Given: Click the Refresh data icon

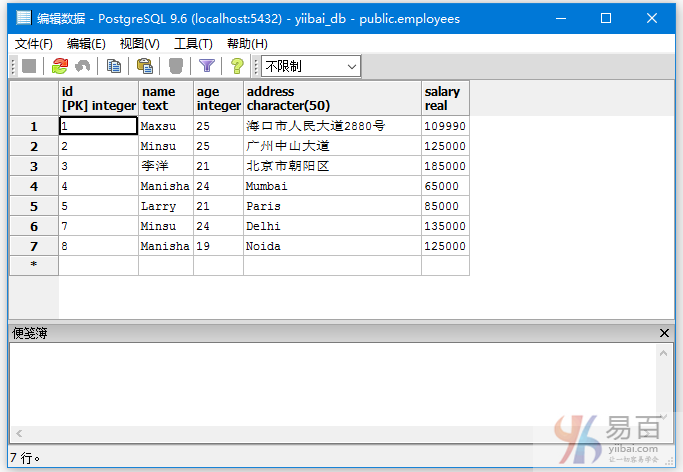Looking at the screenshot, I should 60,66.
